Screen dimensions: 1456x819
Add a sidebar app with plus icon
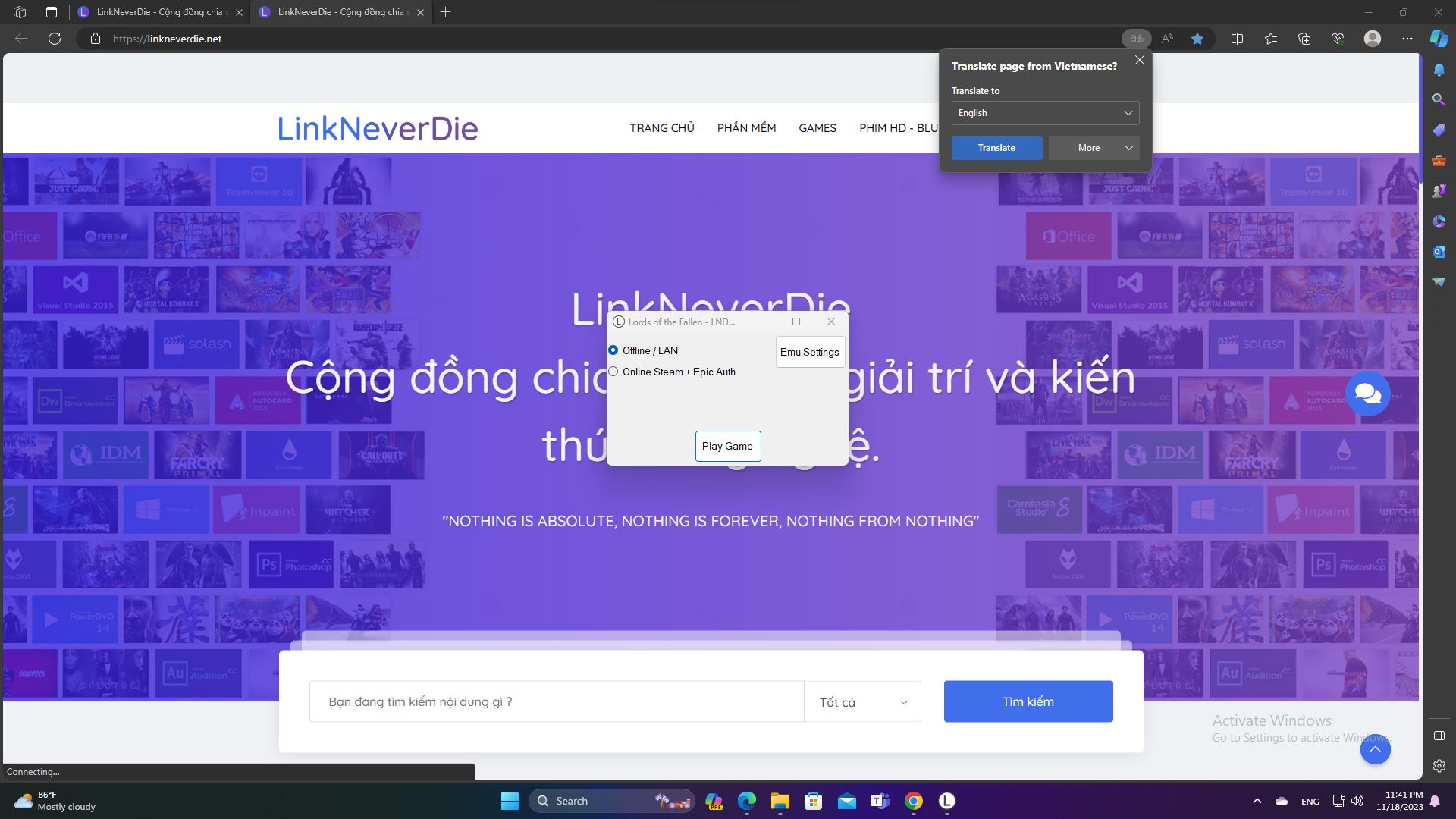point(1439,315)
